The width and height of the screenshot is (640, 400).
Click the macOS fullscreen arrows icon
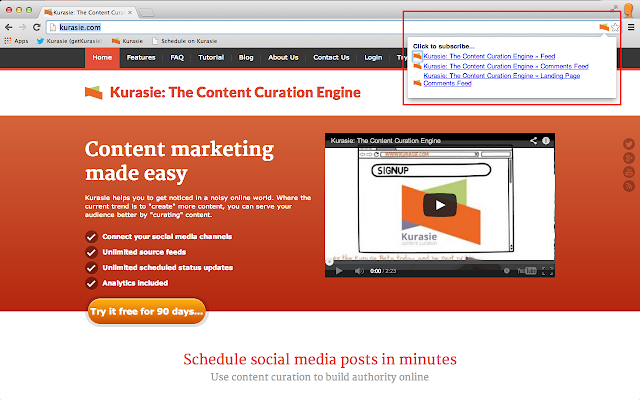[614, 8]
